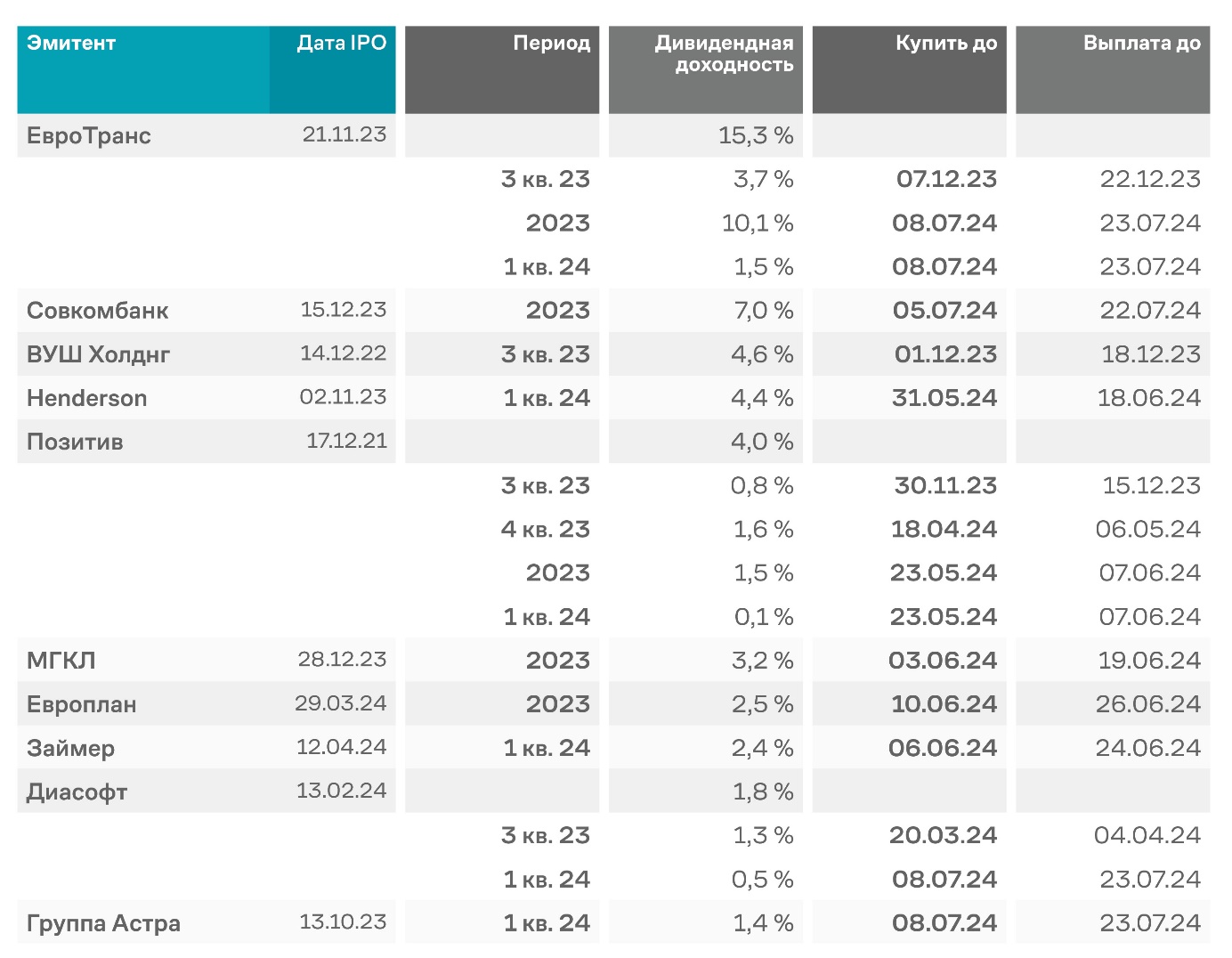Click the 01.12.23 buy-before date
Viewport: 1232px width, 958px height.
click(946, 353)
